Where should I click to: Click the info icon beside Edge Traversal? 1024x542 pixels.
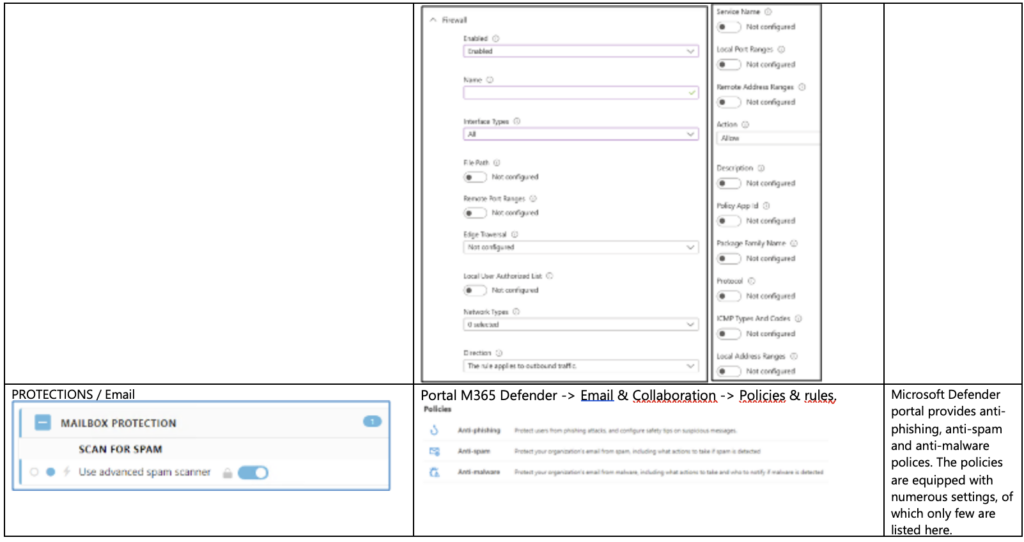[515, 234]
